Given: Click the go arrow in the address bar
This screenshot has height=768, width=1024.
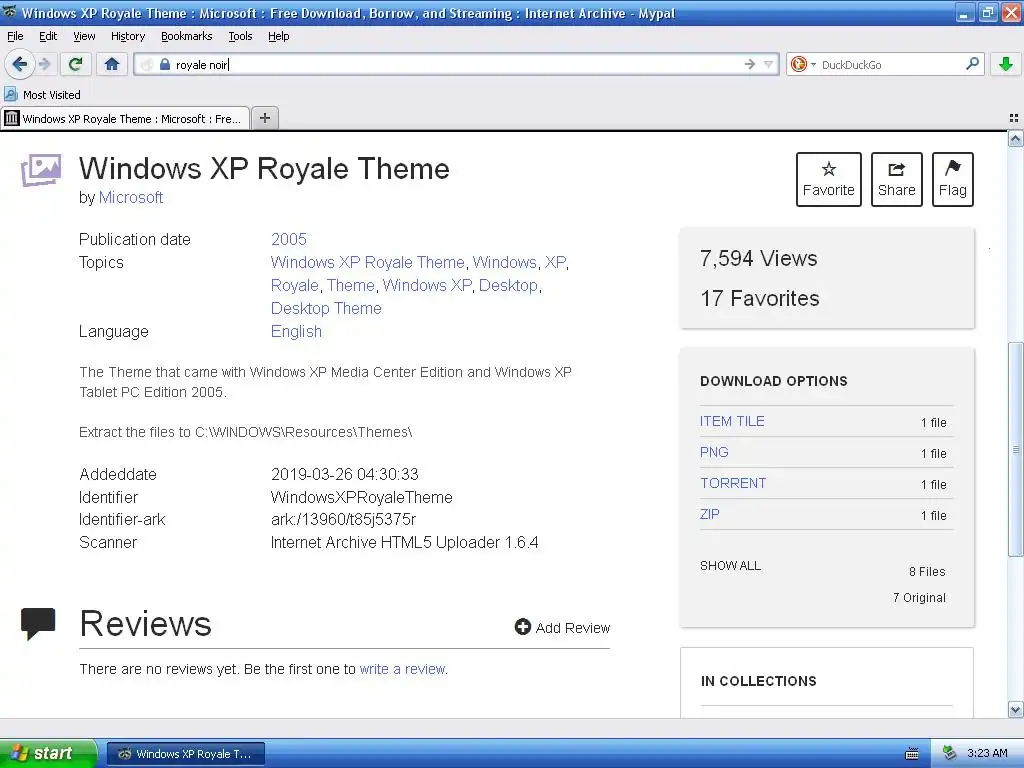Looking at the screenshot, I should coord(749,64).
